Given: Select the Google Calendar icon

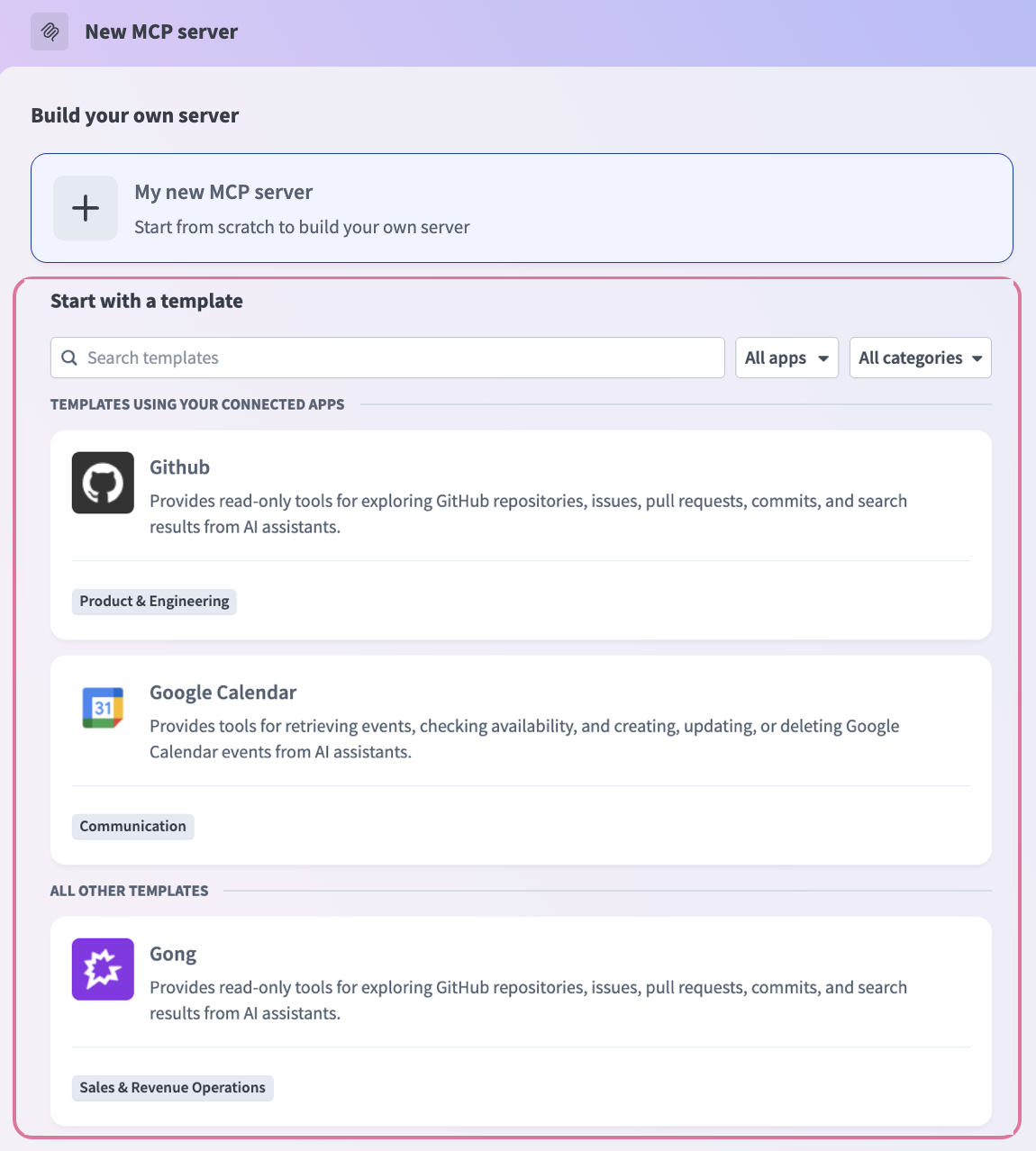Looking at the screenshot, I should (102, 708).
